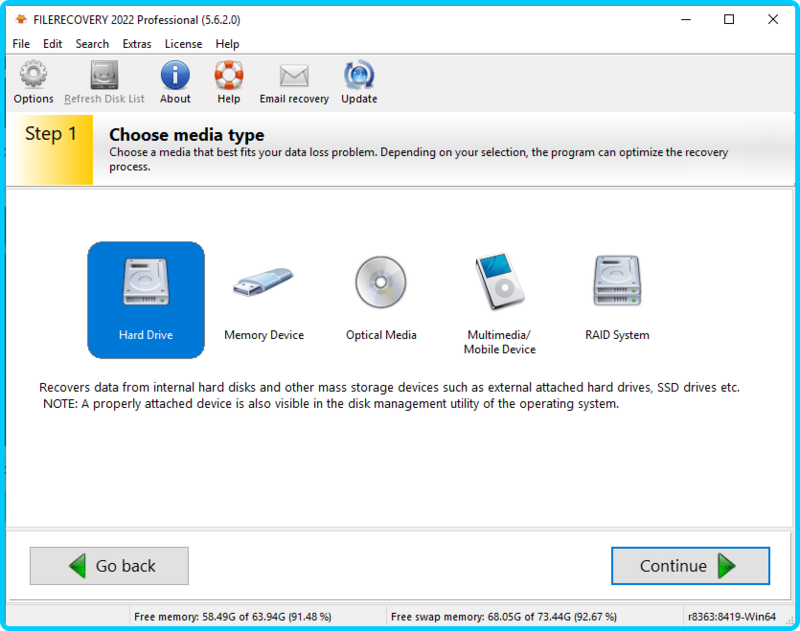Click the Step 1 label
Viewport: 800px width, 631px height.
tap(51, 134)
